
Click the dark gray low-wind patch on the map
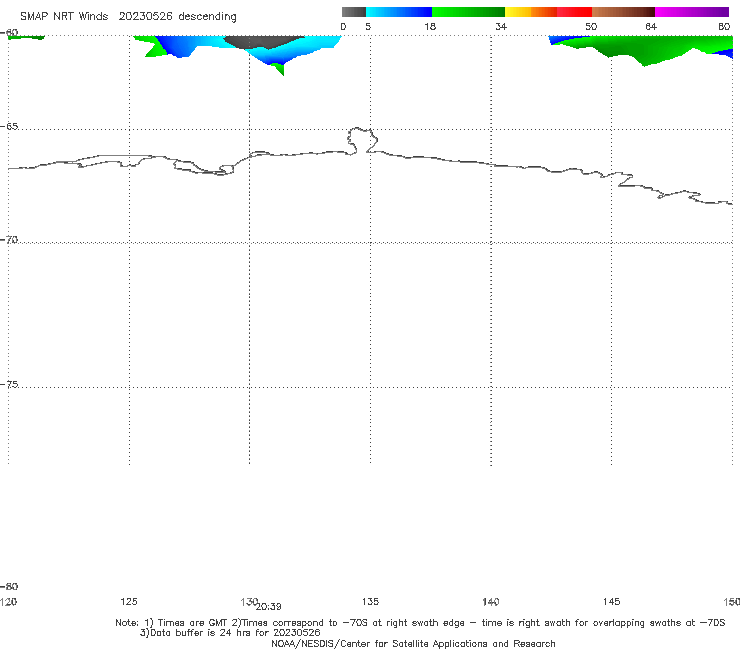click(x=265, y=42)
